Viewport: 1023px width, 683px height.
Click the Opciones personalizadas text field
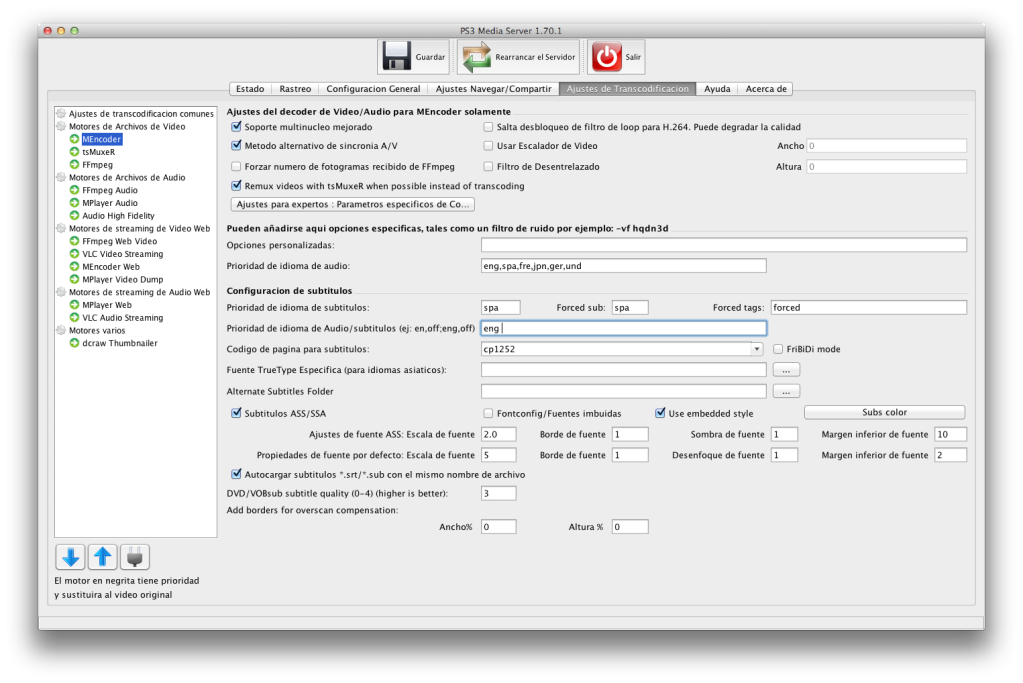724,245
